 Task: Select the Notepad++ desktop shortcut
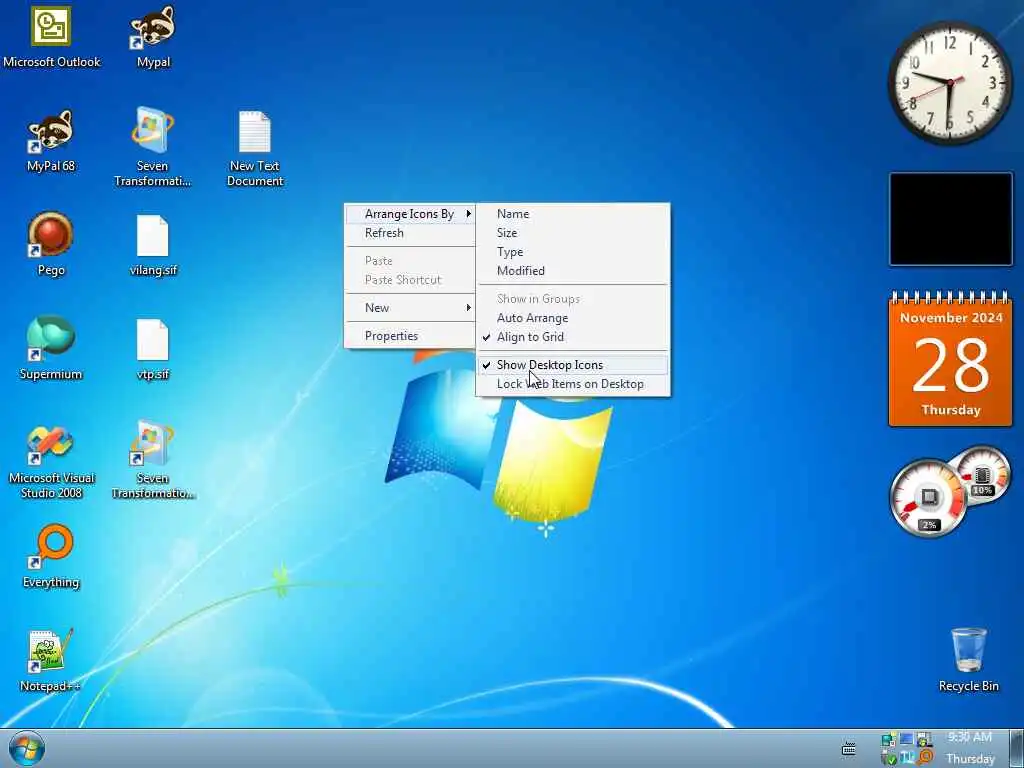coord(50,660)
